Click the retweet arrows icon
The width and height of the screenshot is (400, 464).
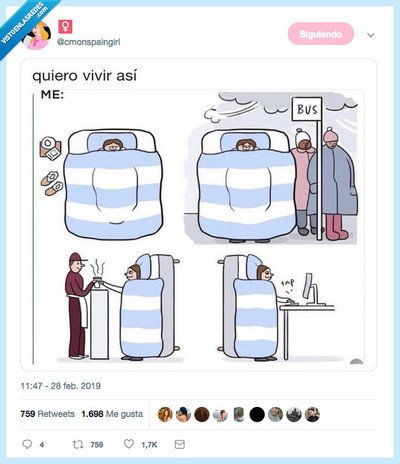point(78,444)
